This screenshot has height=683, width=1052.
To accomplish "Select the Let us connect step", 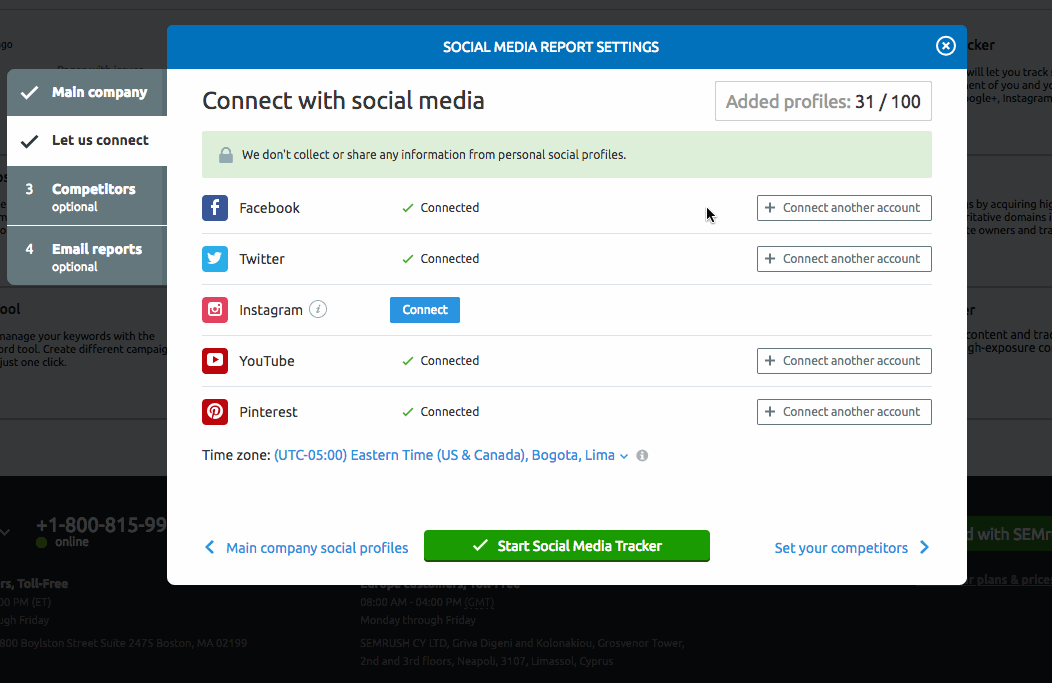I will 87,141.
